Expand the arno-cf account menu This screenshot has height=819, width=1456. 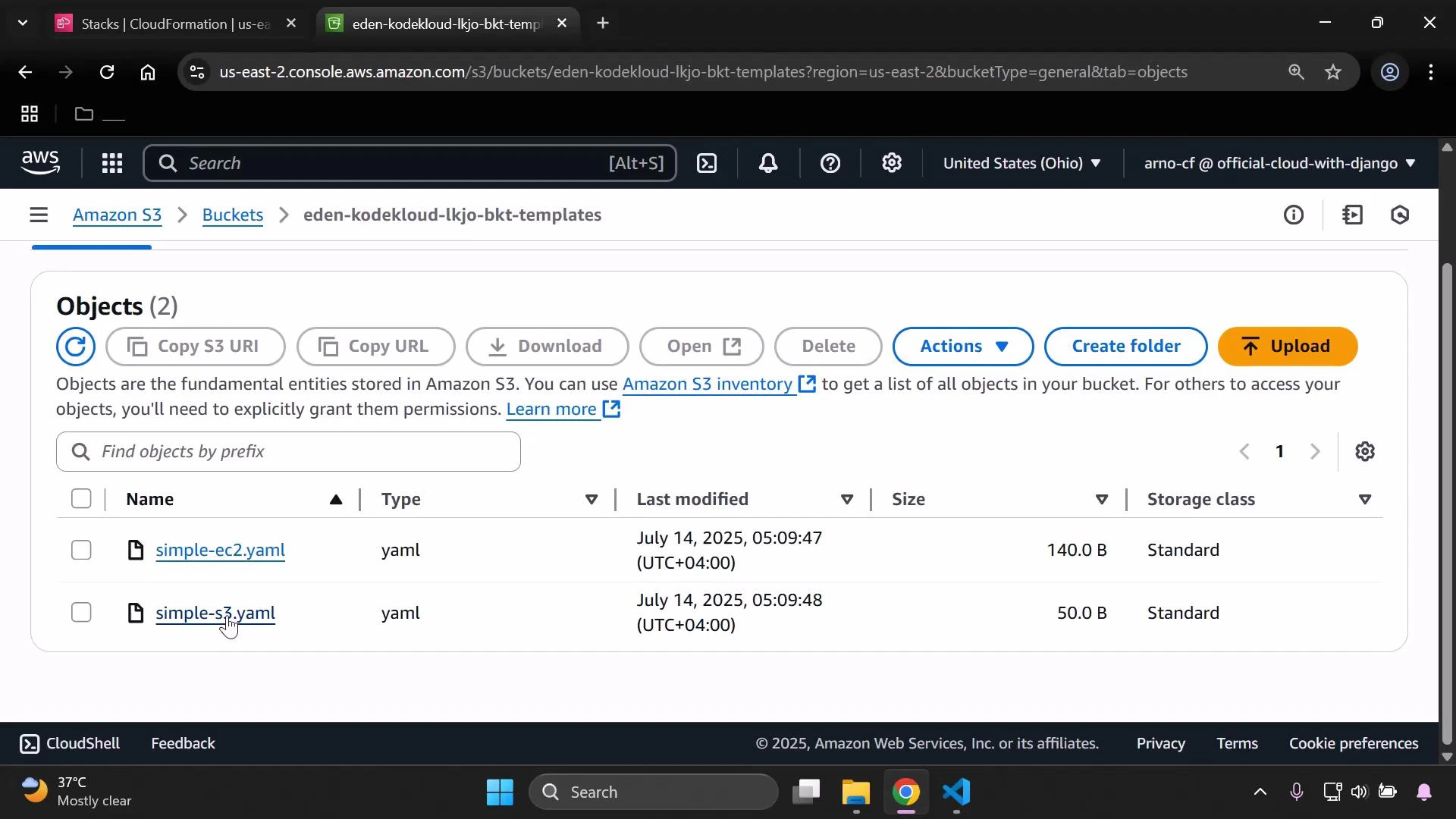(x=1278, y=163)
